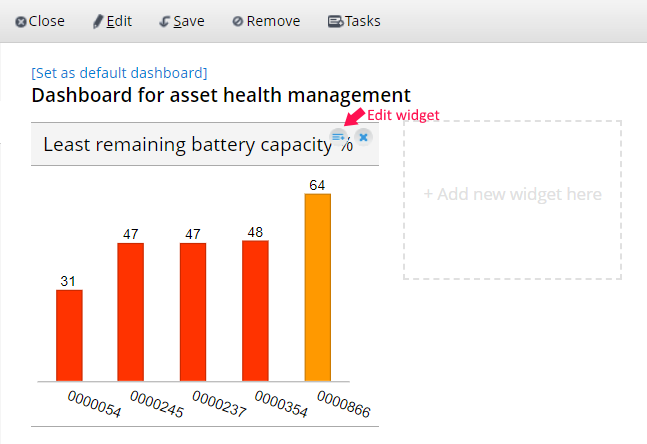The height and width of the screenshot is (444, 647).
Task: Click the bar labeled 48
Action: [x=255, y=311]
